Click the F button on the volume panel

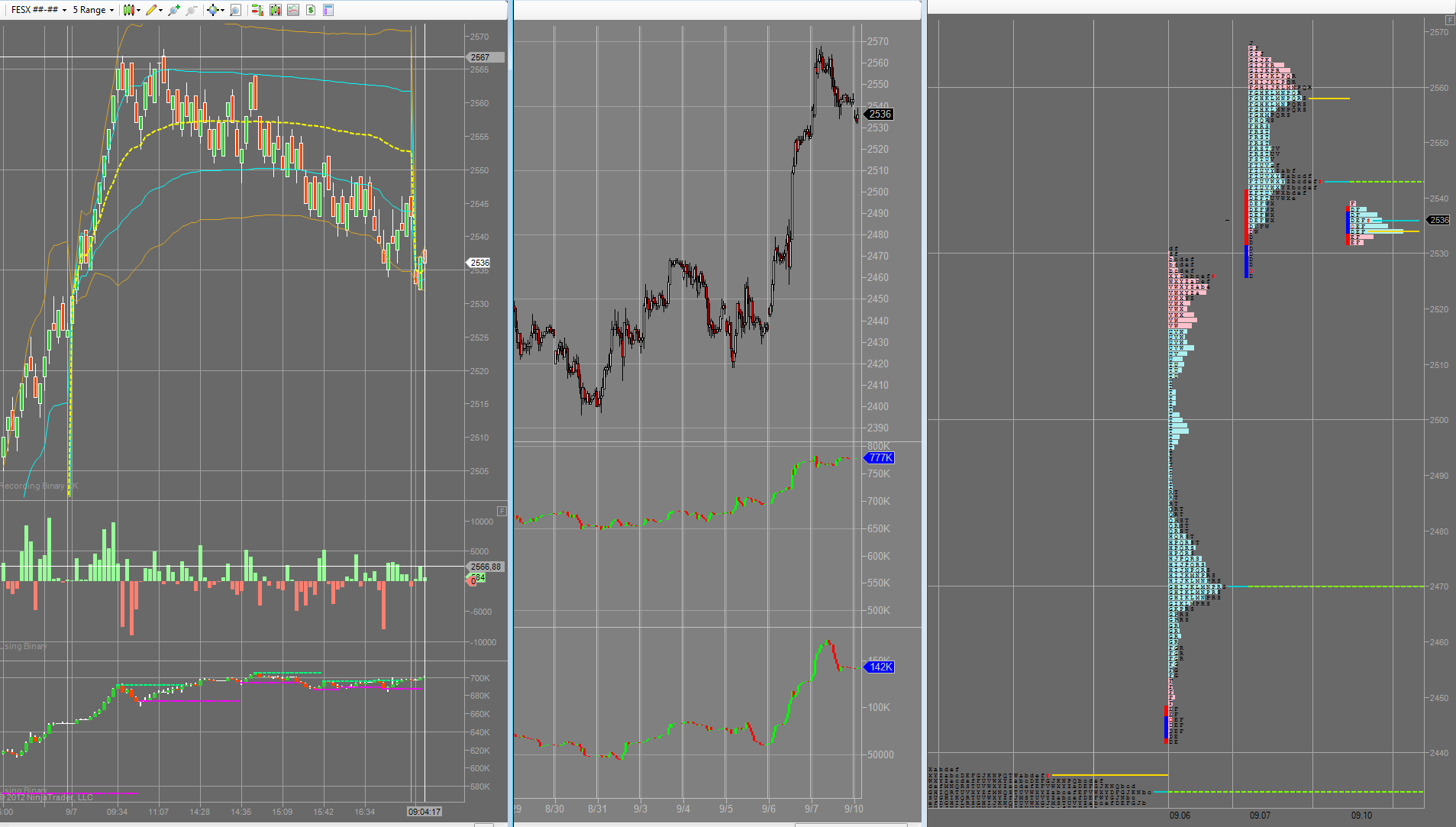[x=502, y=511]
